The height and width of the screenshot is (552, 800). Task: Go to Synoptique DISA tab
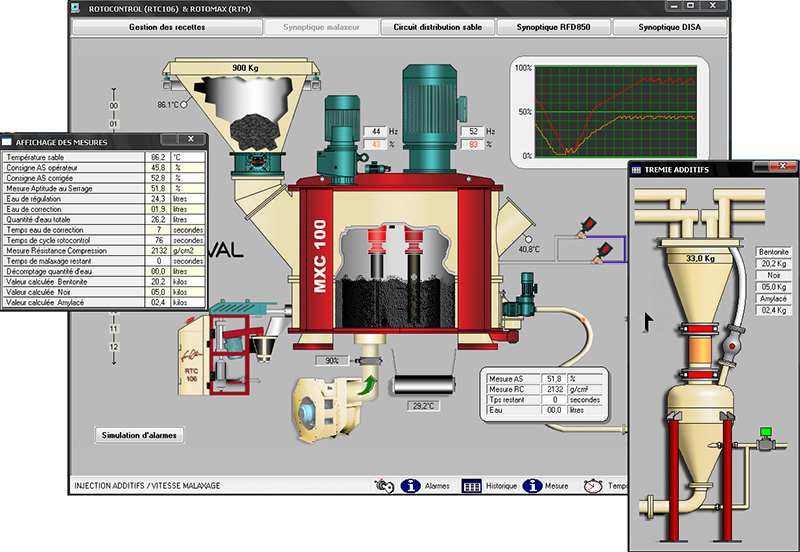pyautogui.click(x=669, y=27)
